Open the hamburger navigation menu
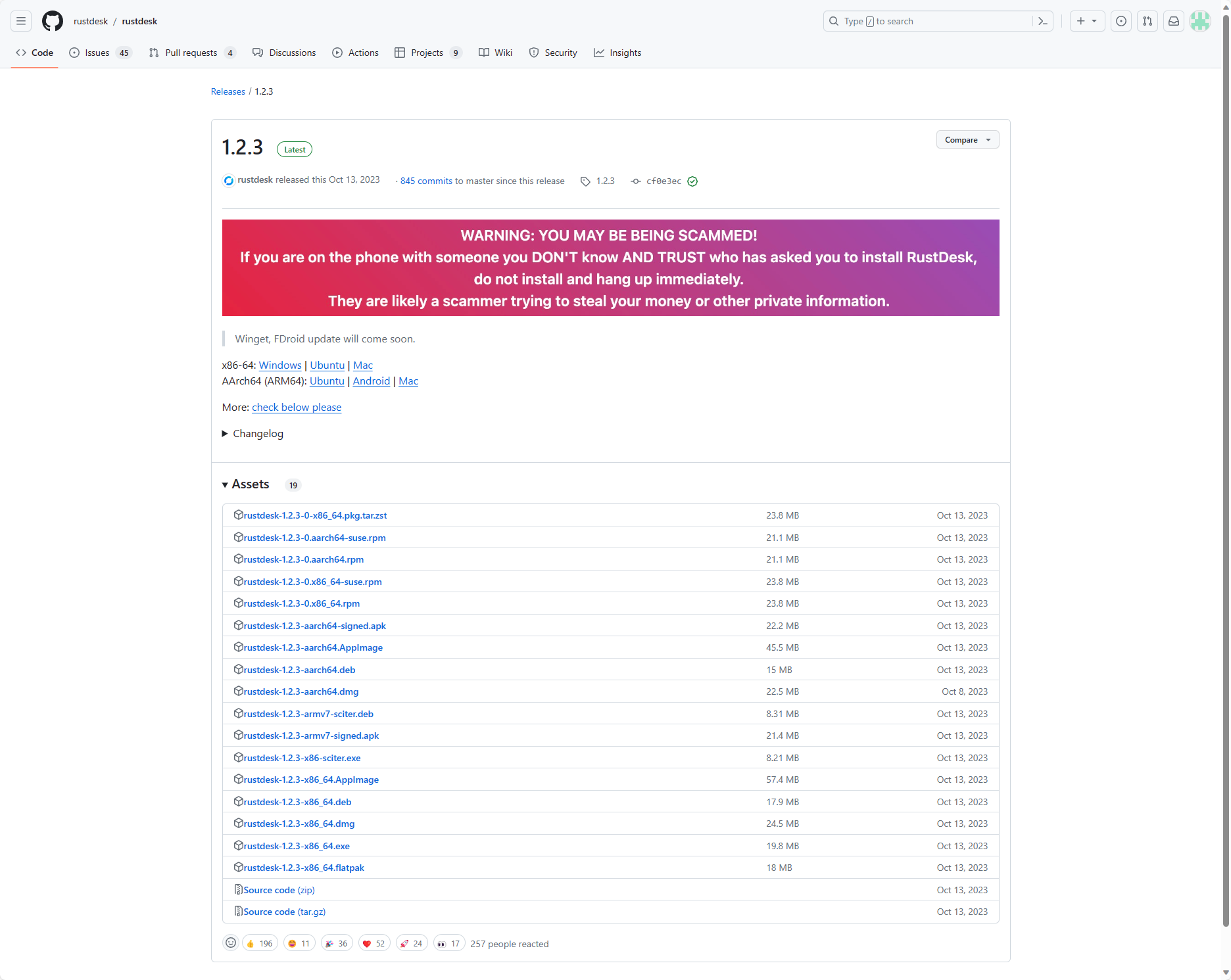 21,21
